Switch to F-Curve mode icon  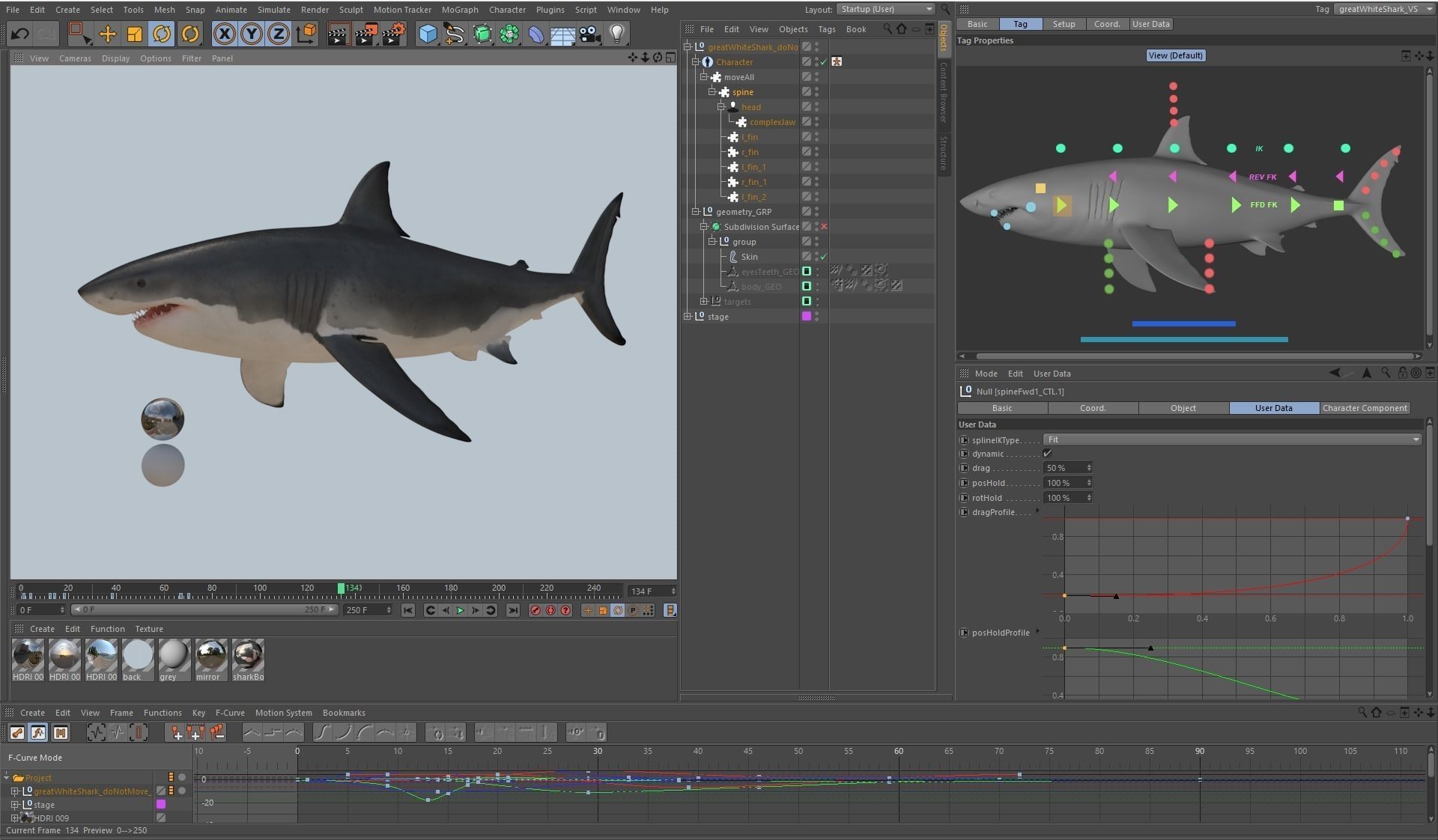tap(38, 733)
